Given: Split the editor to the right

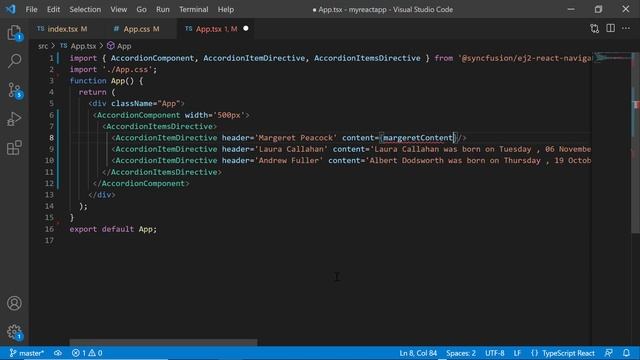Looking at the screenshot, I should tap(611, 28).
